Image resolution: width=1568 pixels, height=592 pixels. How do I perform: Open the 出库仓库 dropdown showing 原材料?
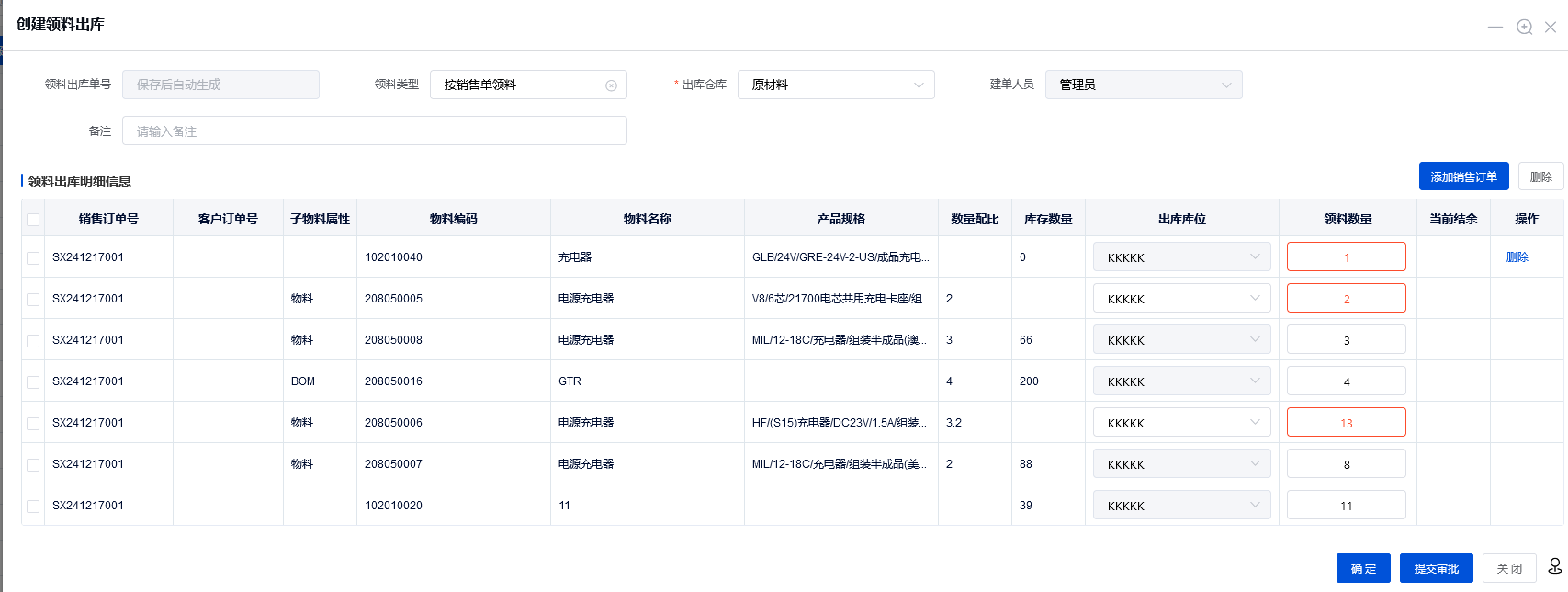835,85
